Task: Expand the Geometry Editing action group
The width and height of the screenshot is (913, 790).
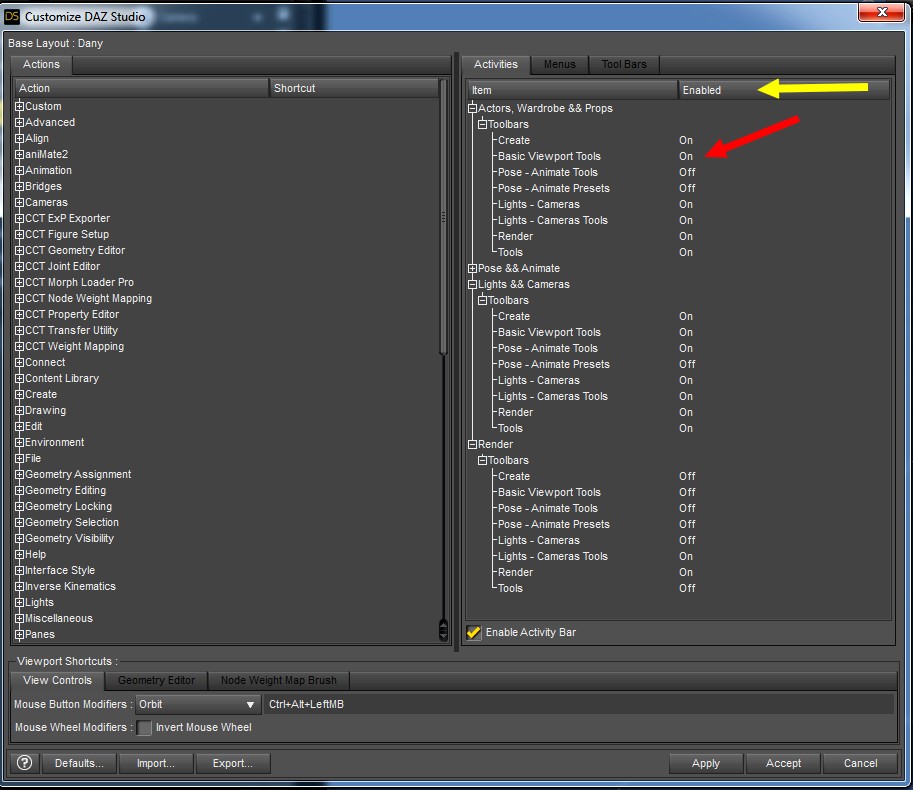Action: pyautogui.click(x=19, y=490)
